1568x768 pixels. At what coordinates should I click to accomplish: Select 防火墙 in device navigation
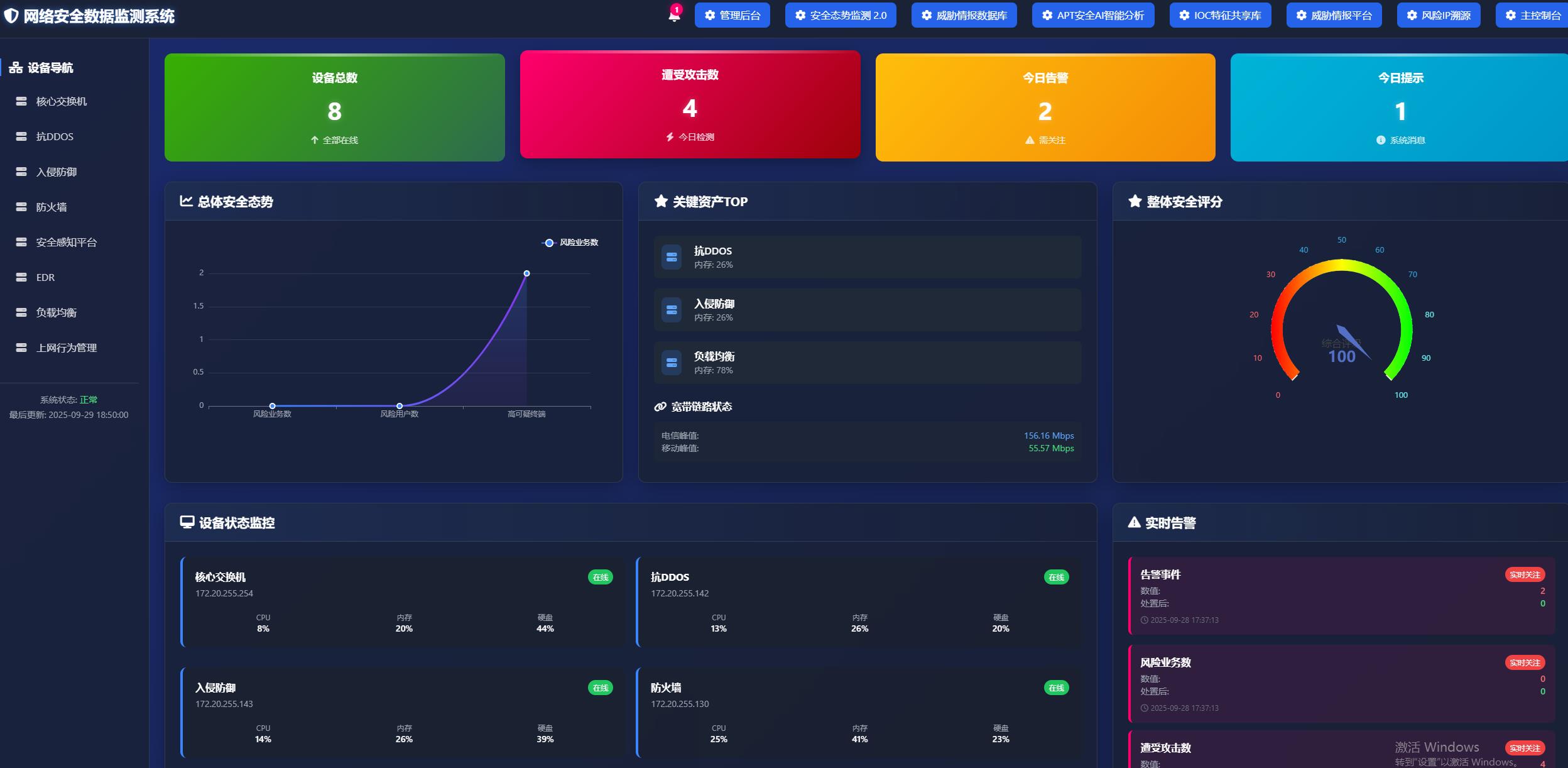[x=52, y=207]
